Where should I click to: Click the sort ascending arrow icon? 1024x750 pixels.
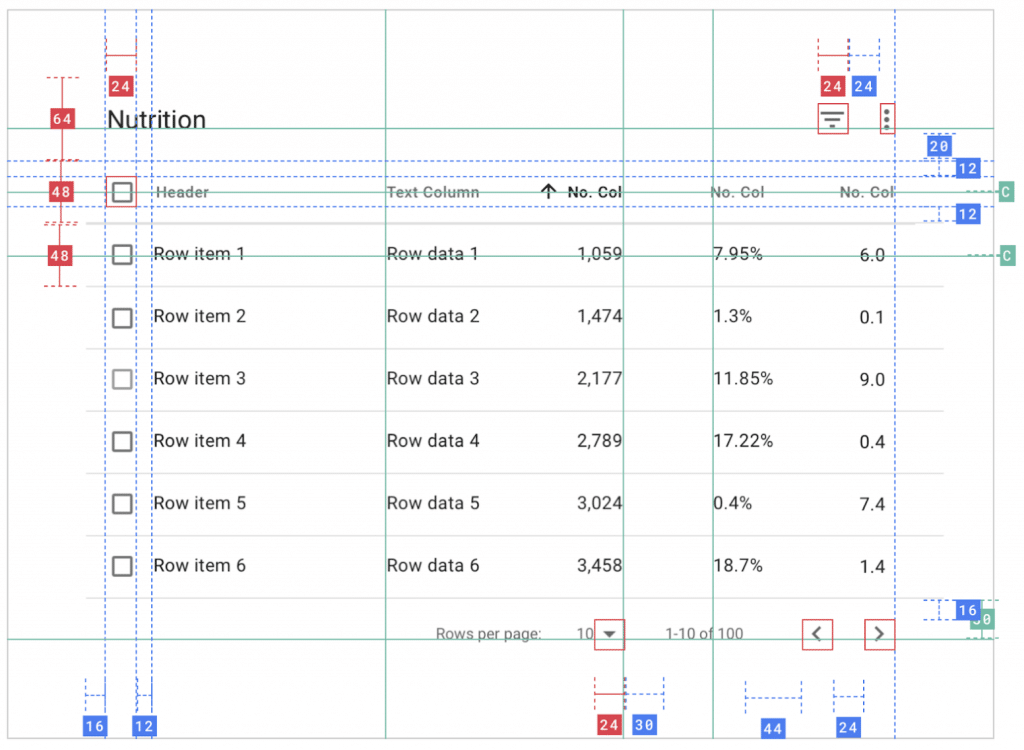tap(549, 191)
